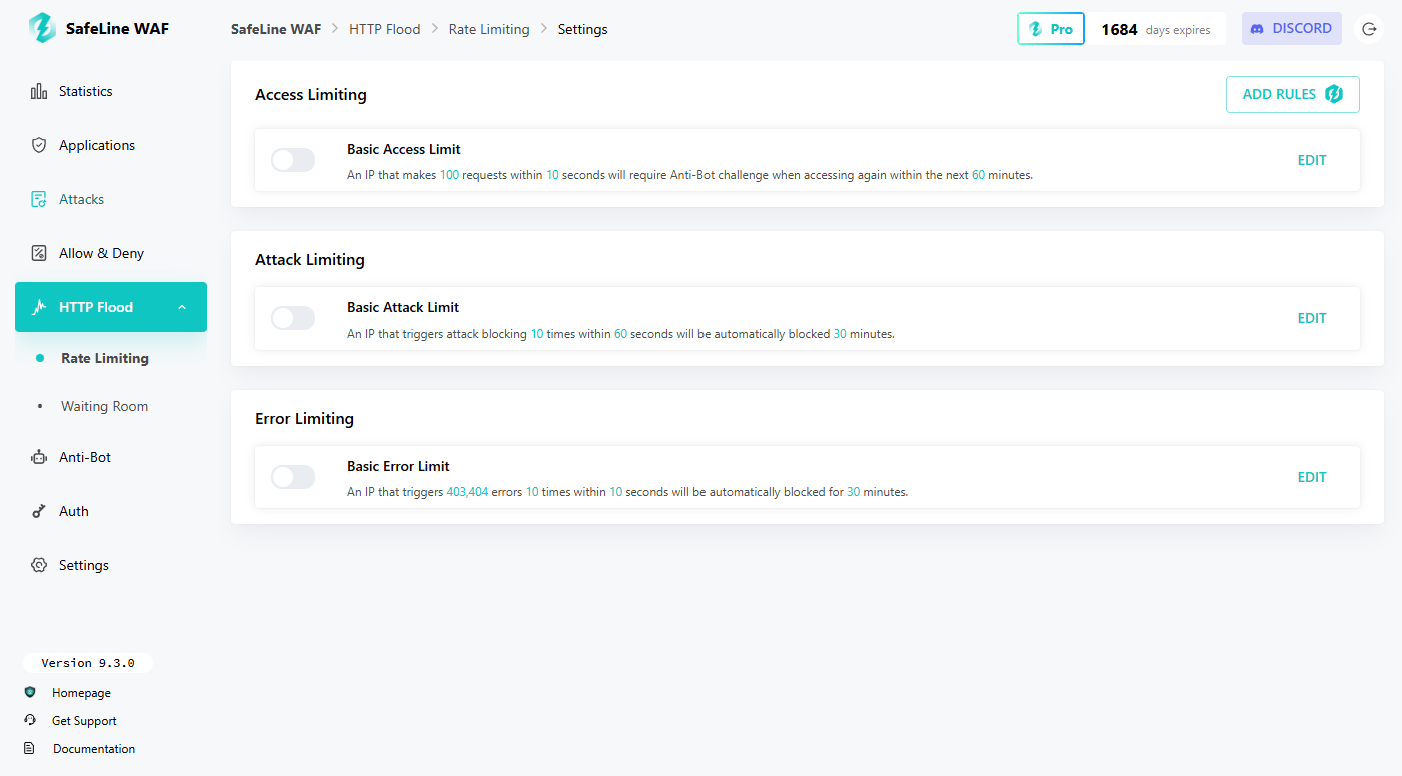1402x776 pixels.
Task: Collapse the HTTP Flood menu chevron
Action: click(182, 307)
